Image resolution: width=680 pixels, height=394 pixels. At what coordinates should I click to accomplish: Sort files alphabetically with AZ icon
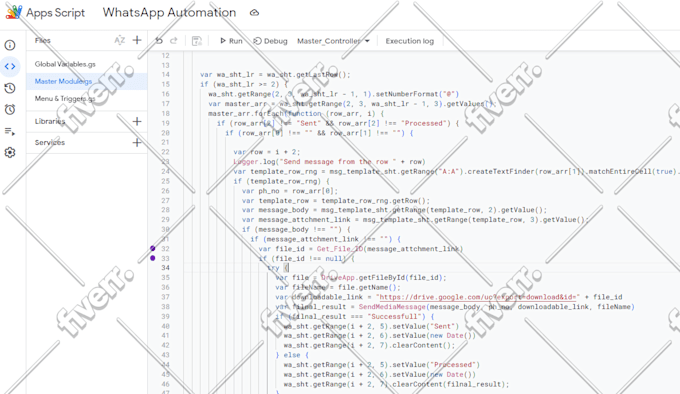120,40
